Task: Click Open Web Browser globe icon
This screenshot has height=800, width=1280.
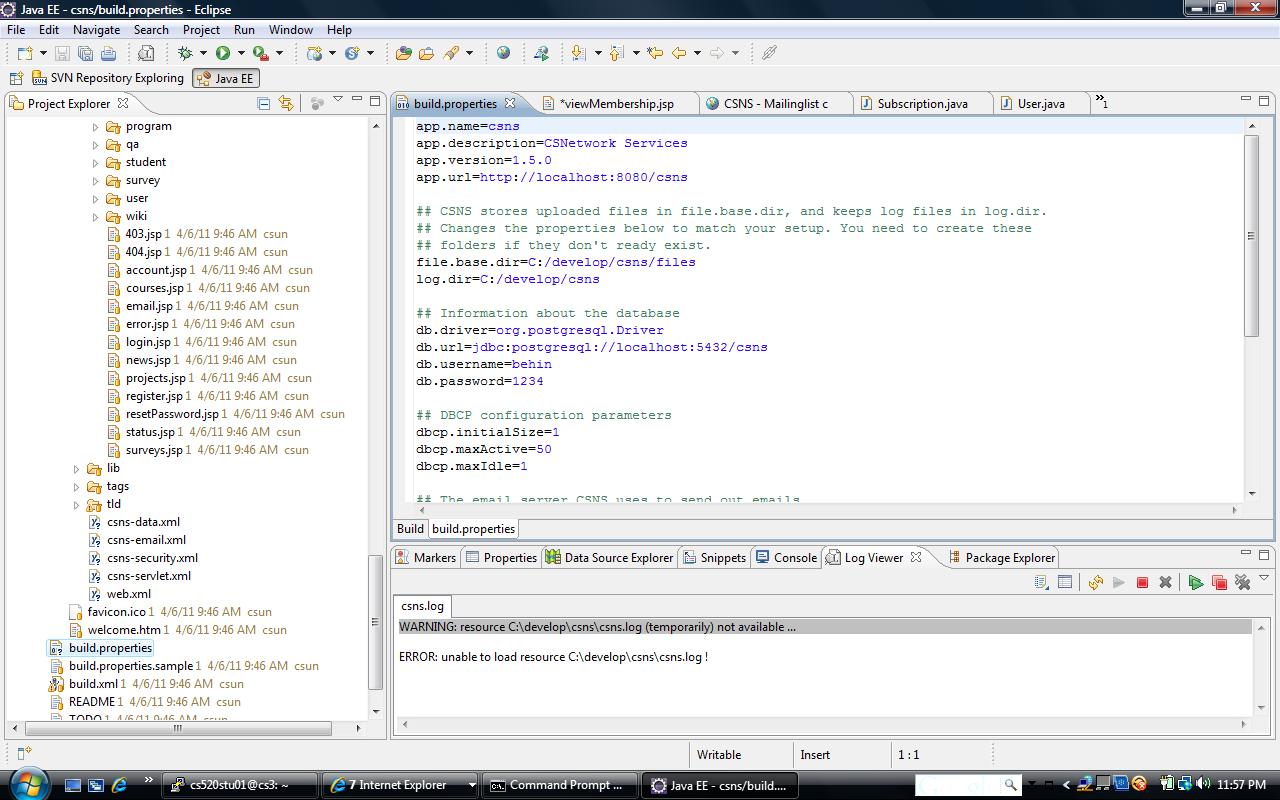Action: pos(503,53)
